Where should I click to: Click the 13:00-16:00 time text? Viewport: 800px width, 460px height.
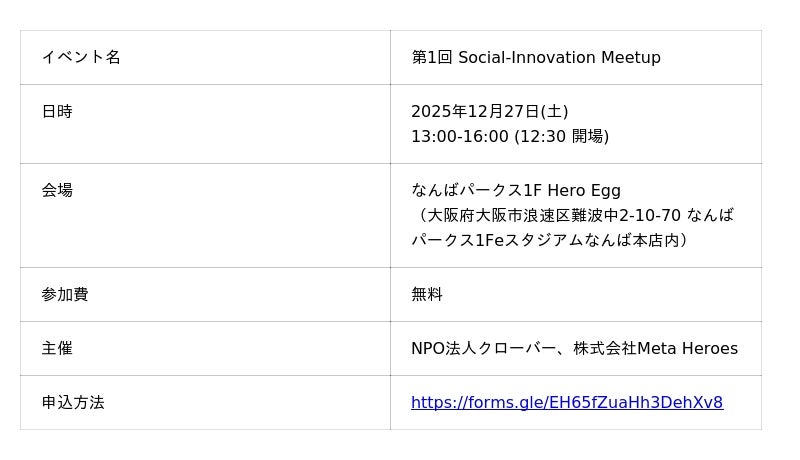coord(460,136)
